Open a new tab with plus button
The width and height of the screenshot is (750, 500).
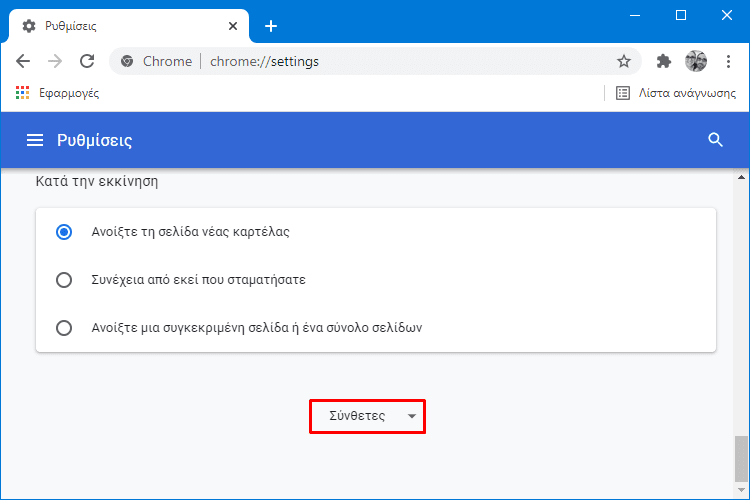coord(271,26)
